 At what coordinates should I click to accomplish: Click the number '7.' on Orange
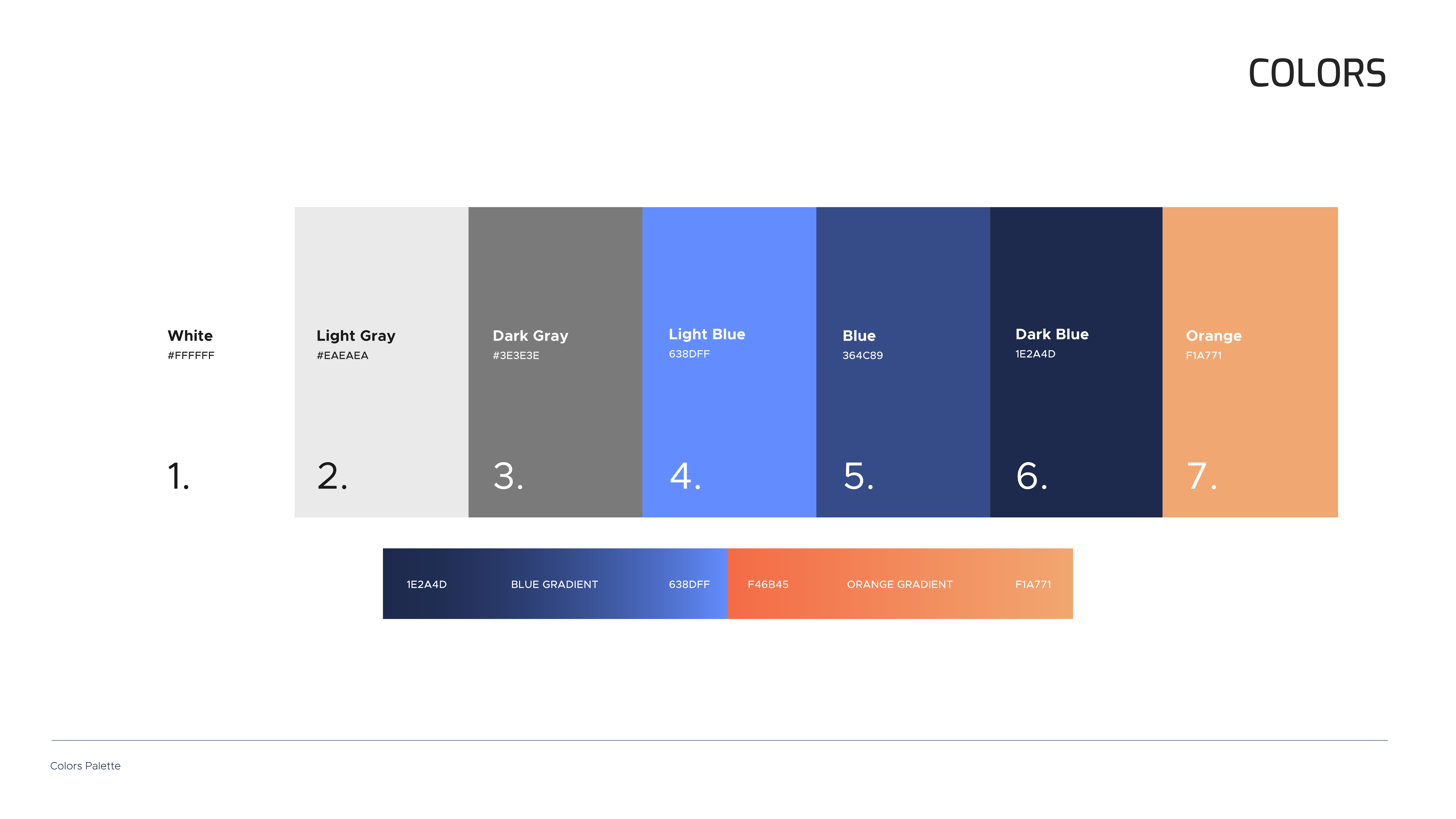(x=1202, y=476)
